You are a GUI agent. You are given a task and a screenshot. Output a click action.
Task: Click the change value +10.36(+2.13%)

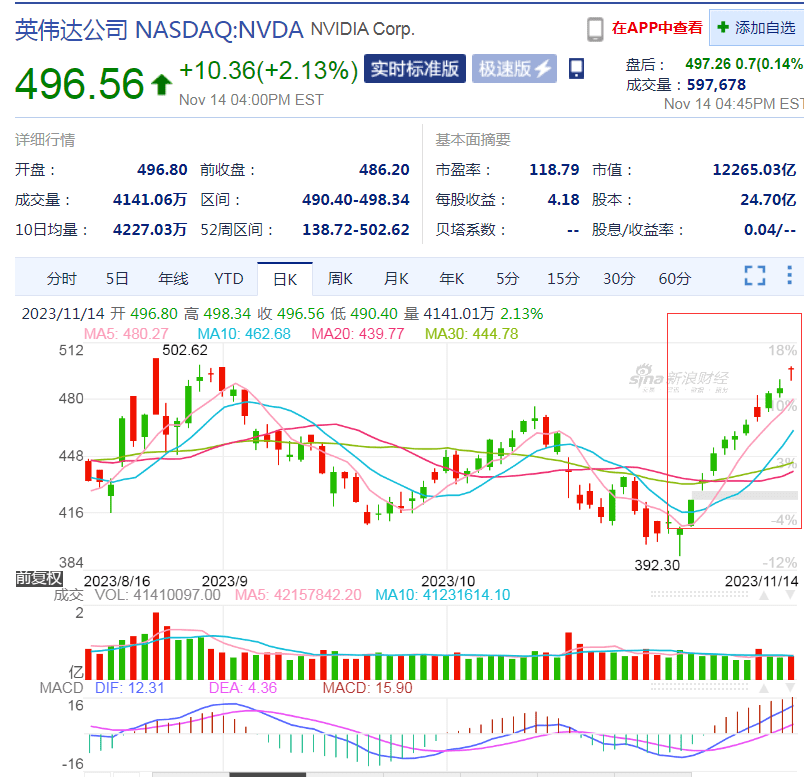point(269,70)
